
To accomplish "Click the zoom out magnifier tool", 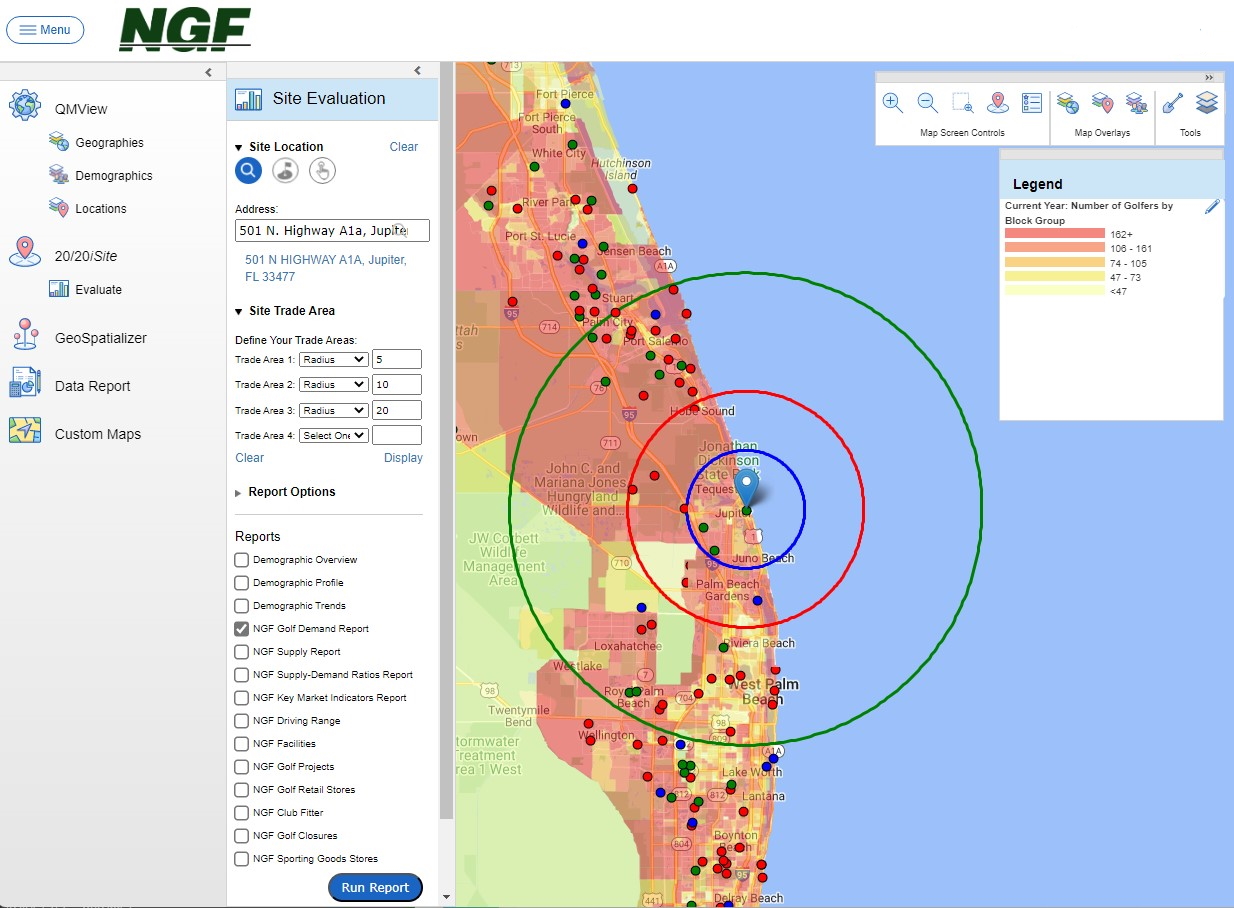I will (927, 102).
